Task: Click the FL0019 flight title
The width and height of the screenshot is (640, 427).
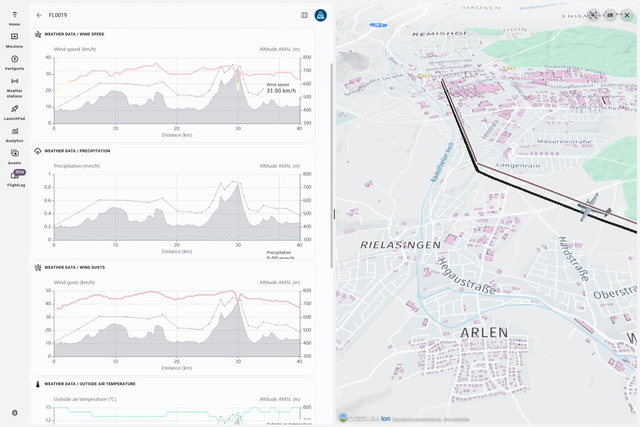Action: pos(58,15)
